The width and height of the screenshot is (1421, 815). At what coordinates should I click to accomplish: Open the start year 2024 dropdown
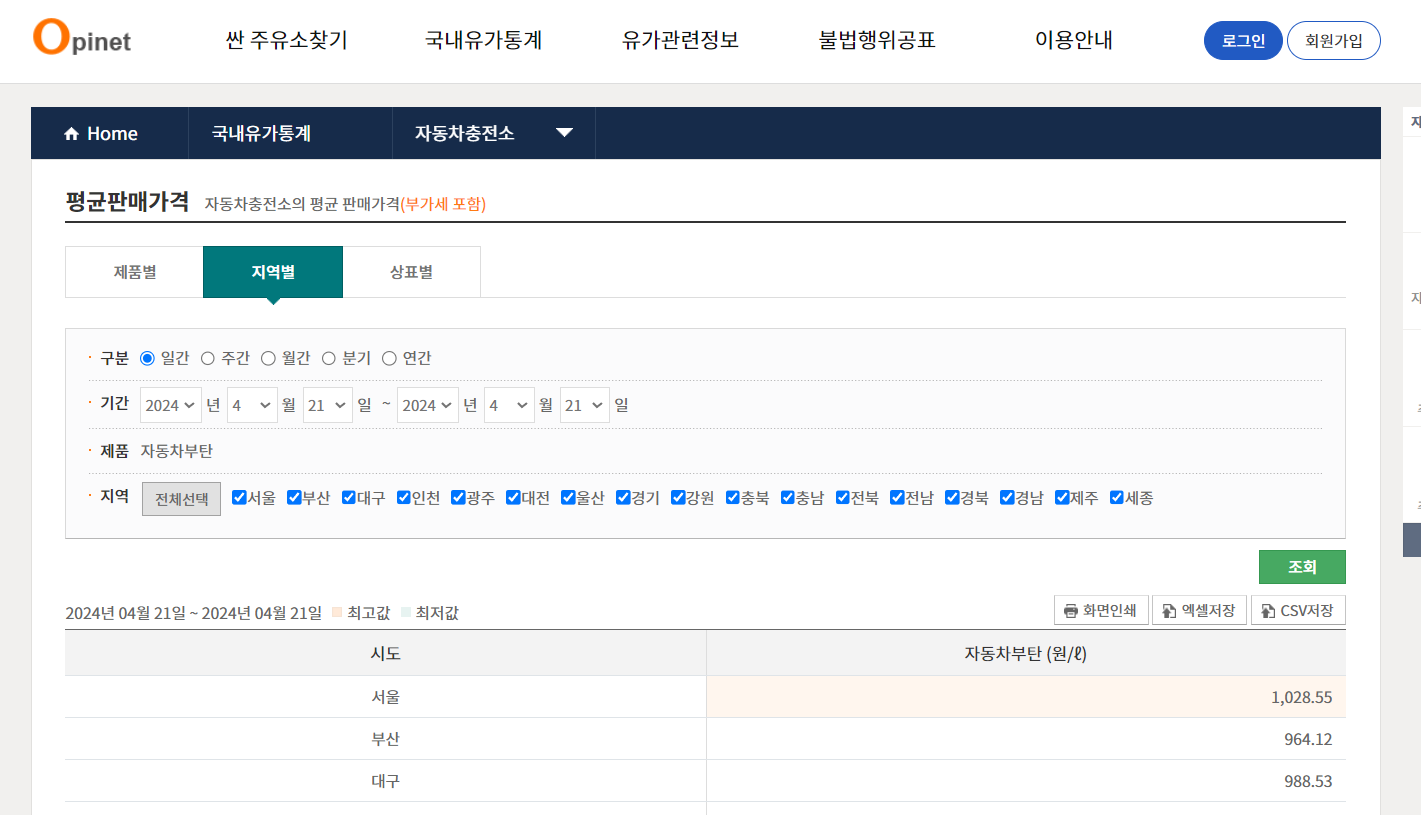tap(170, 404)
